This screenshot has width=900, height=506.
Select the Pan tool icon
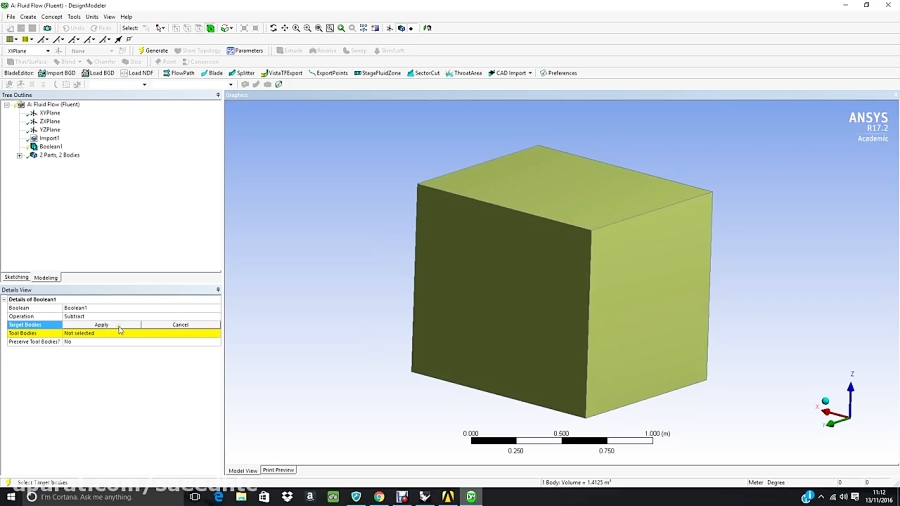click(x=285, y=28)
